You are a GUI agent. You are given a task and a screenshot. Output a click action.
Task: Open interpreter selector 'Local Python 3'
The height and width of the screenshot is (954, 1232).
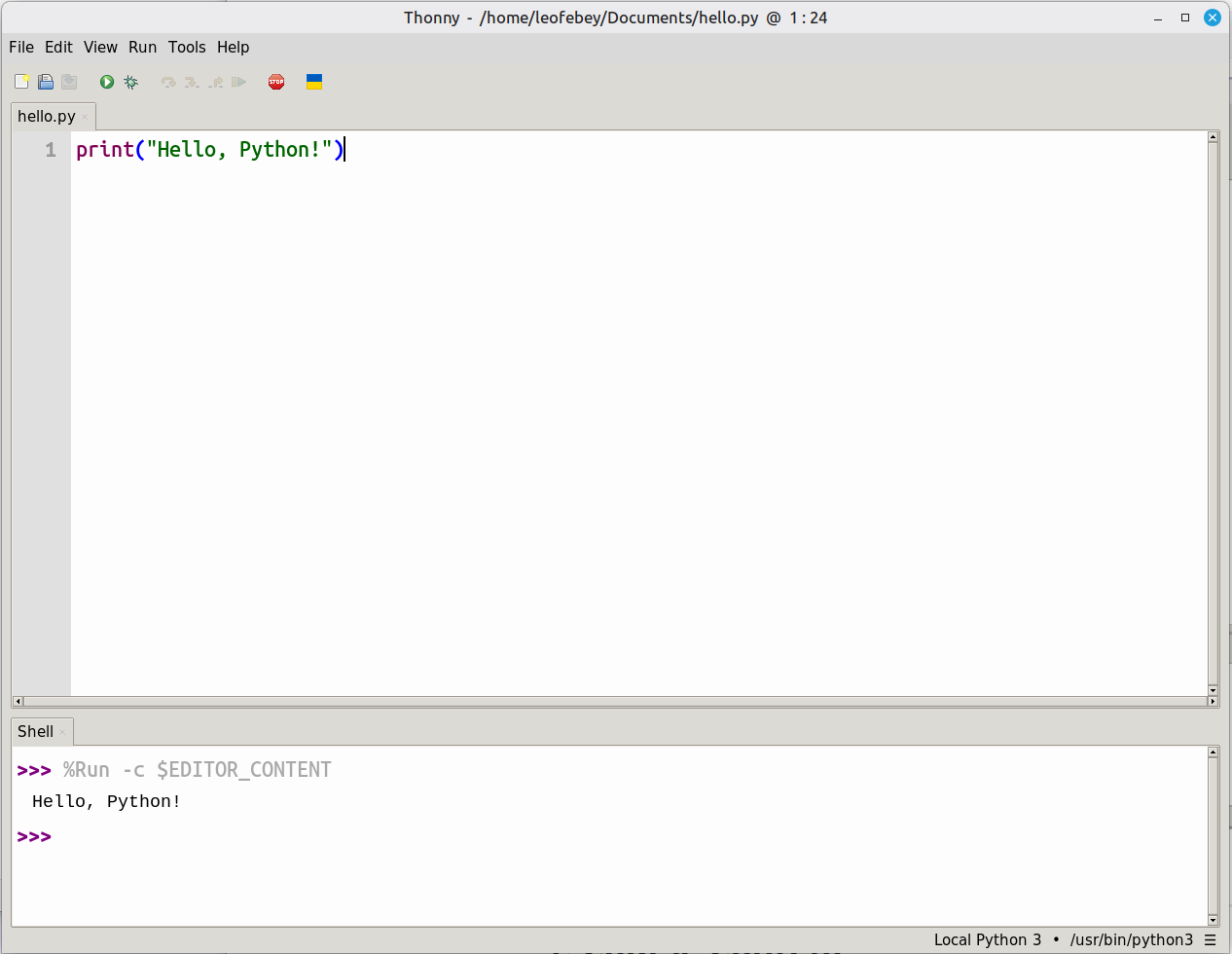tap(987, 939)
